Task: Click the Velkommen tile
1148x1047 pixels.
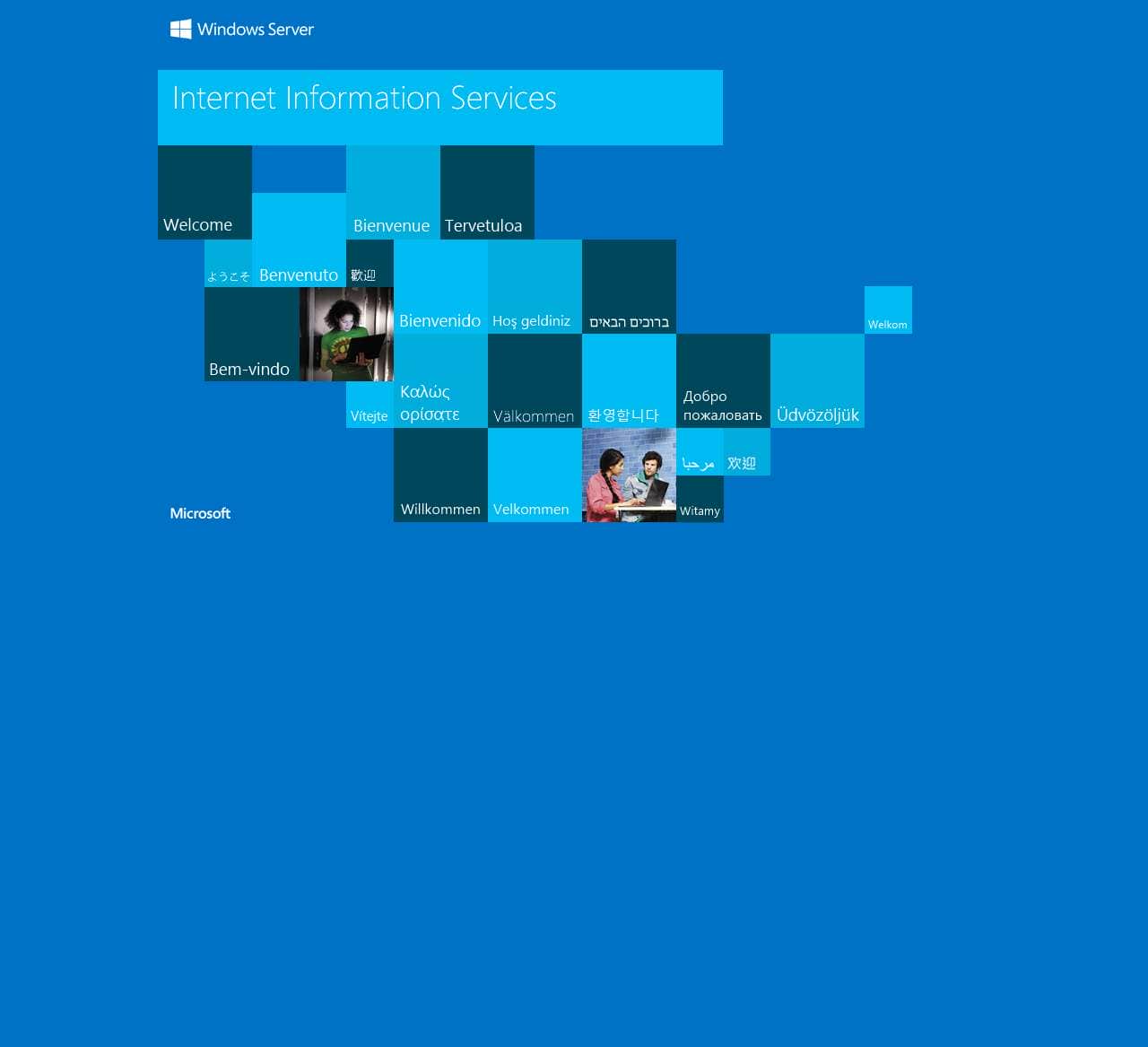Action: pyautogui.click(x=535, y=474)
